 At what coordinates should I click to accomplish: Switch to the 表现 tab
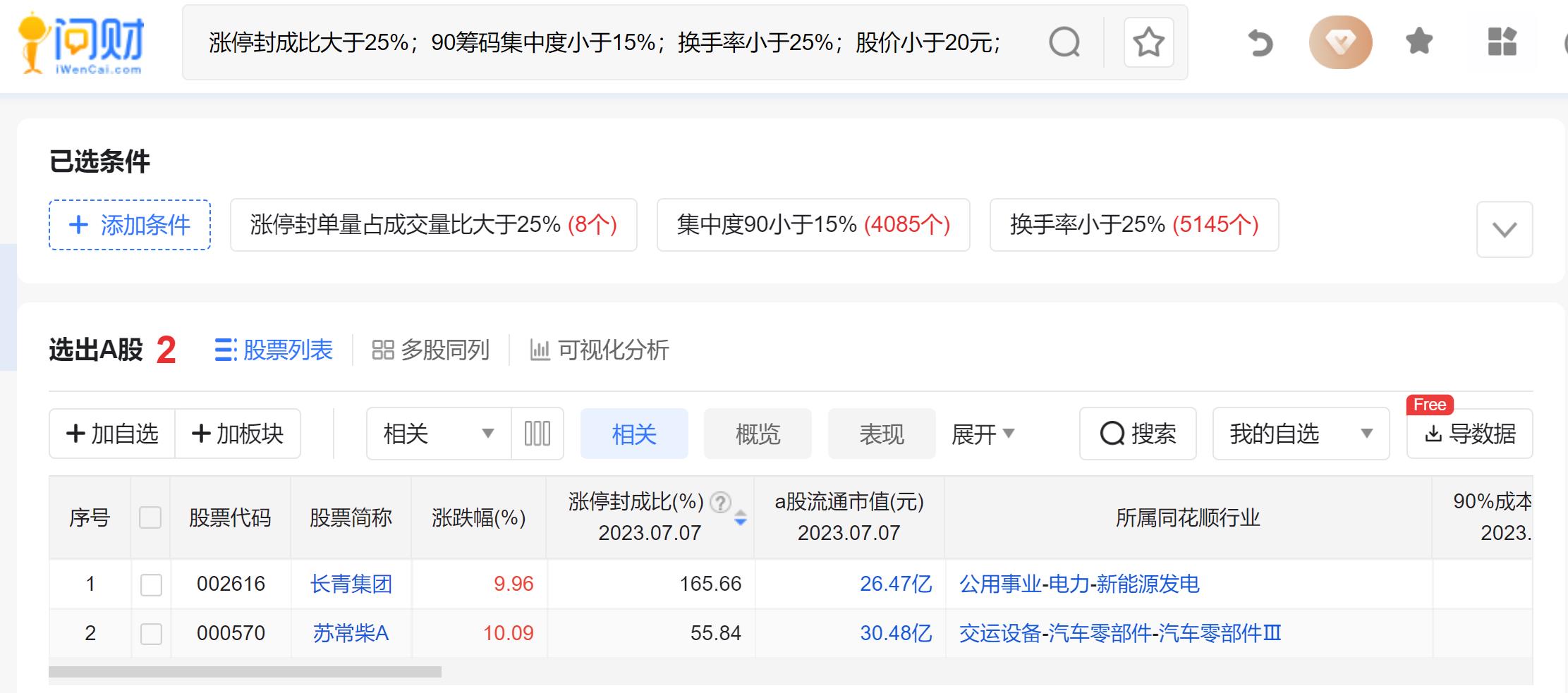coord(882,434)
